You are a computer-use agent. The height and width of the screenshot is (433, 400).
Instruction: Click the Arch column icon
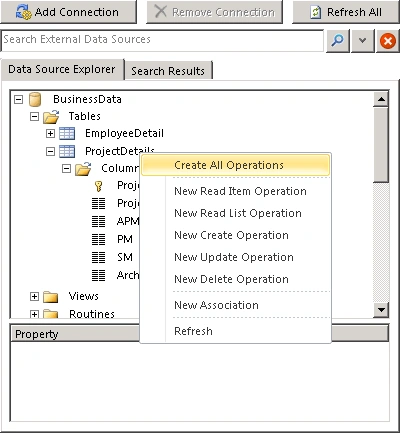pyautogui.click(x=98, y=275)
